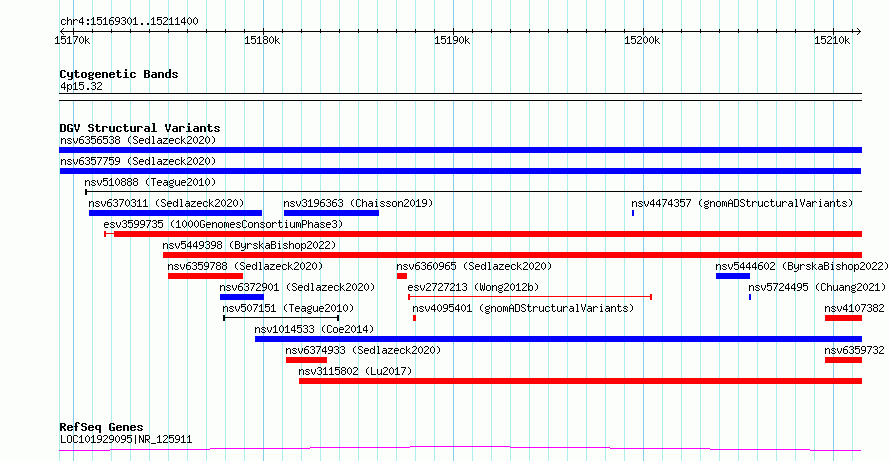Screen dimensions: 890x461
Task: Open the nsv4474357 (gnomADStructuralVariants) label
Action: 742,203
